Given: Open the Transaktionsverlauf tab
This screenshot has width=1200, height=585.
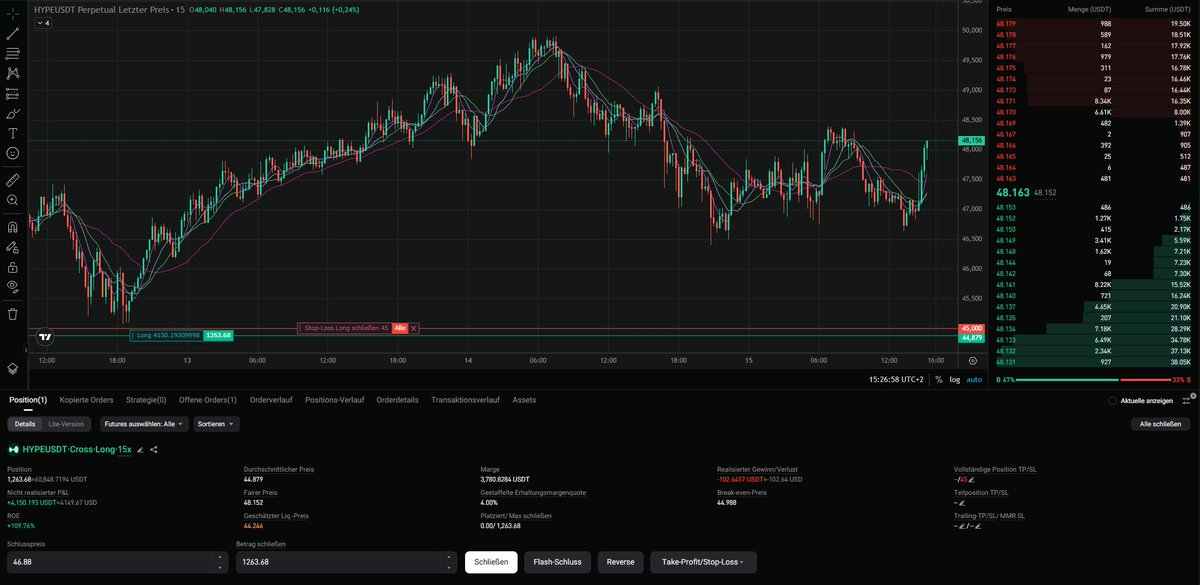Looking at the screenshot, I should [466, 399].
